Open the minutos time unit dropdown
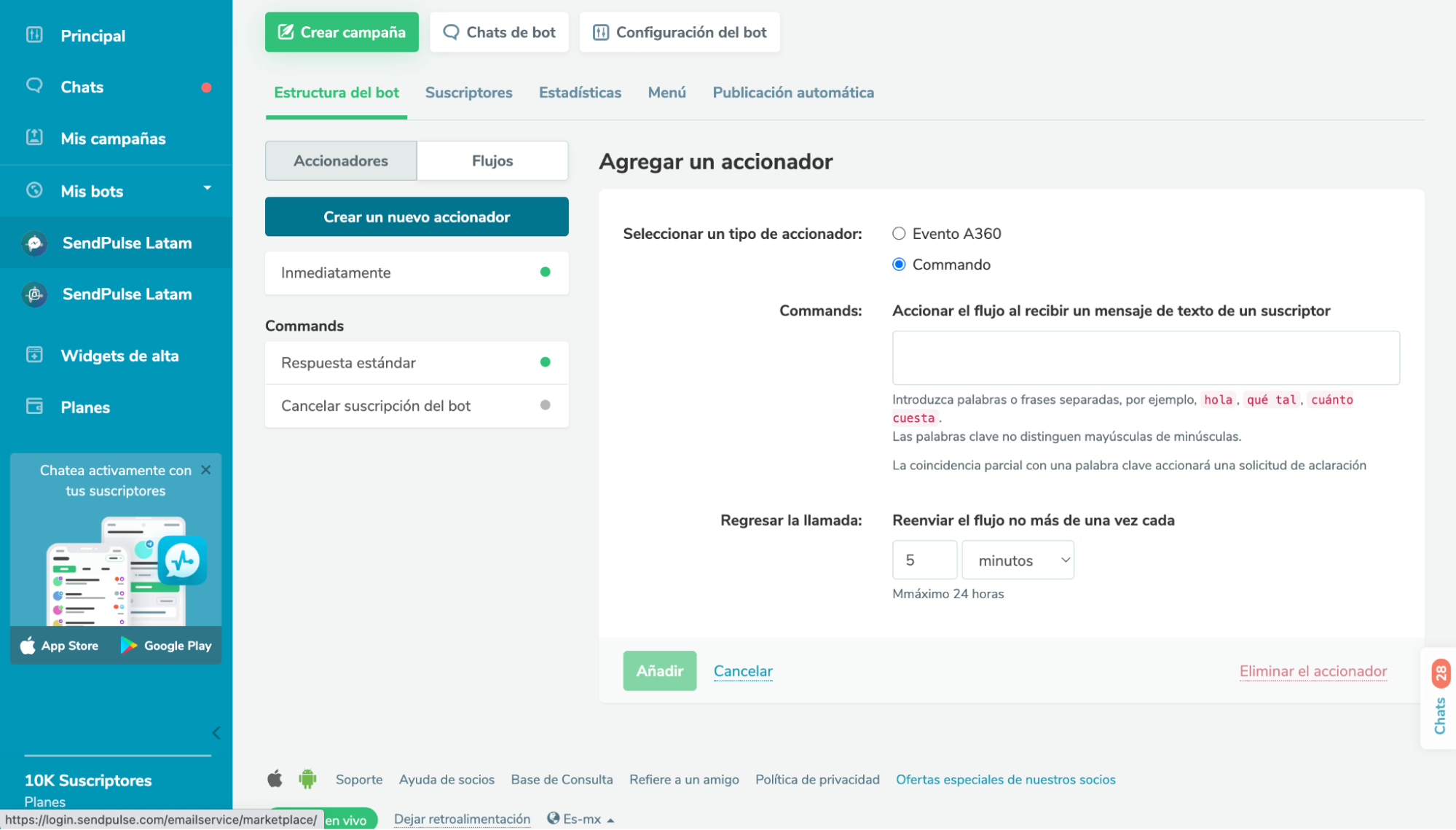 (1018, 560)
